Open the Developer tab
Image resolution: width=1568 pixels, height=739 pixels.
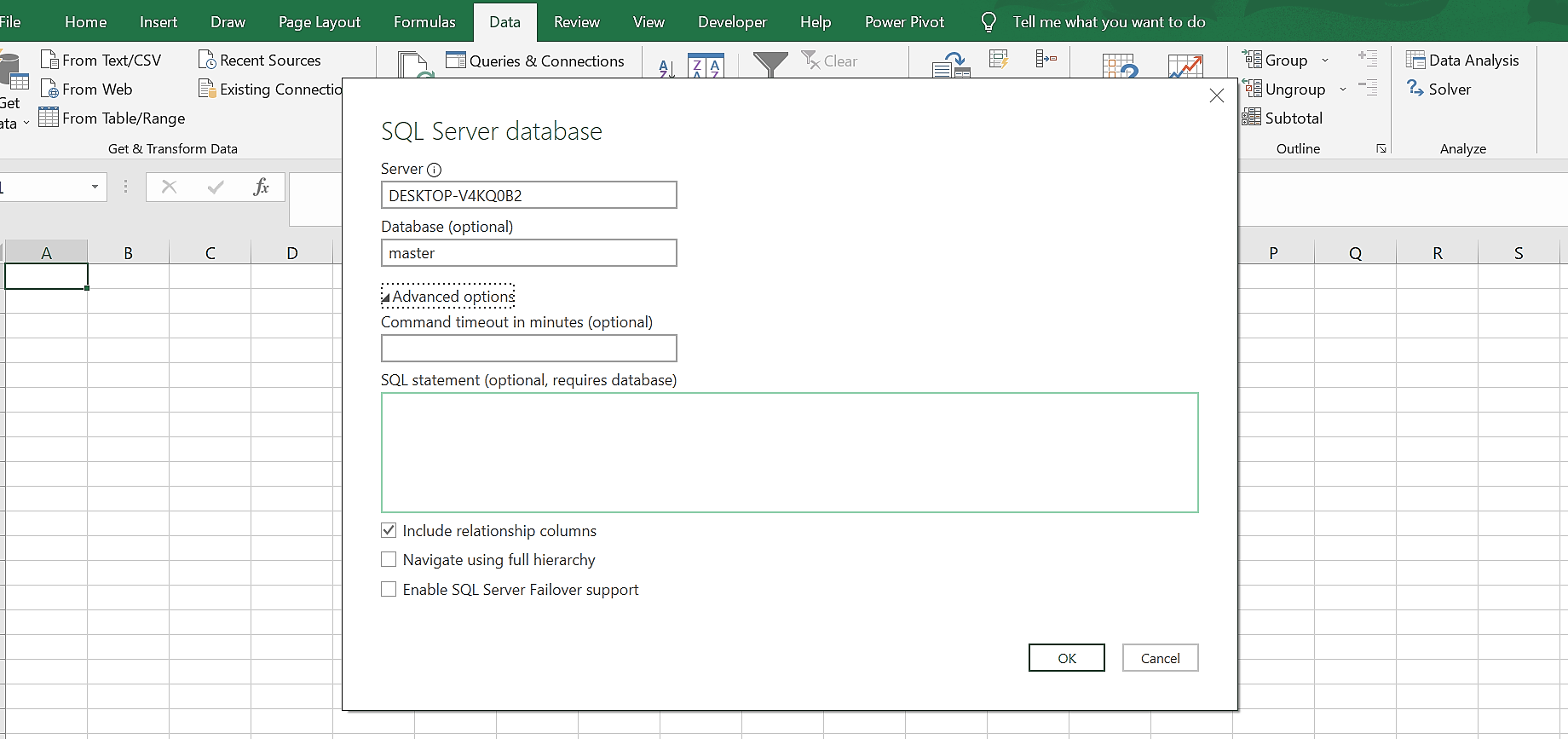click(732, 22)
